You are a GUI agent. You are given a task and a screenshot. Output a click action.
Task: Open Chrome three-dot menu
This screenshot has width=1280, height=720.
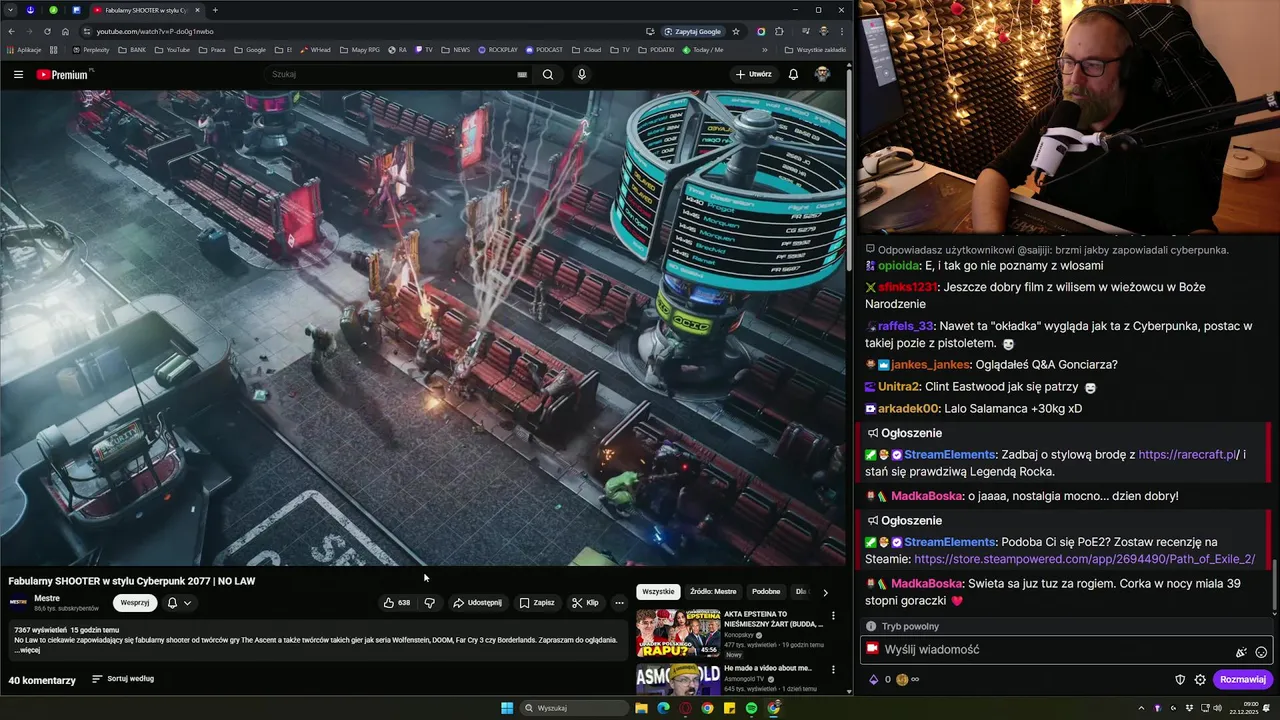pyautogui.click(x=841, y=31)
